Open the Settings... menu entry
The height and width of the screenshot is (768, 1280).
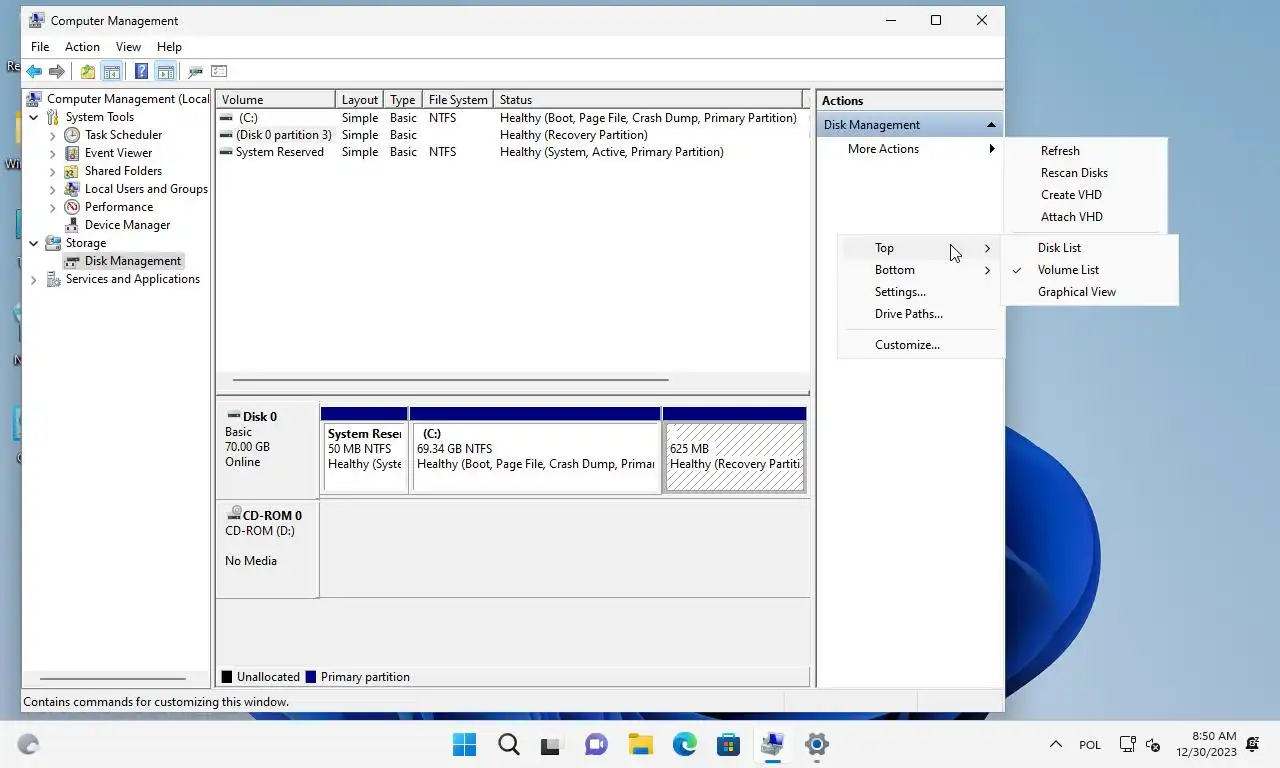click(920, 292)
